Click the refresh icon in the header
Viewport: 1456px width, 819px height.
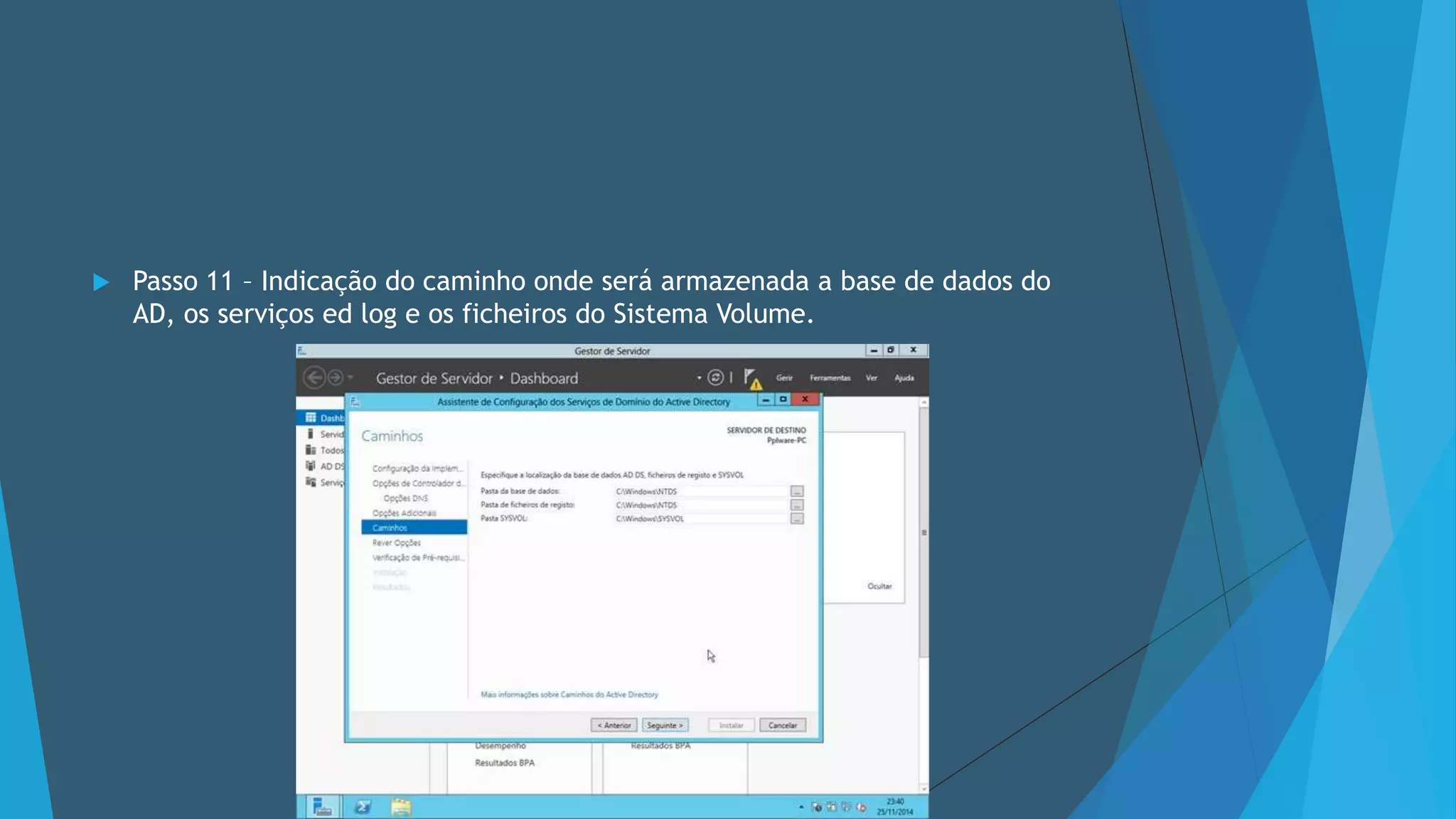715,378
